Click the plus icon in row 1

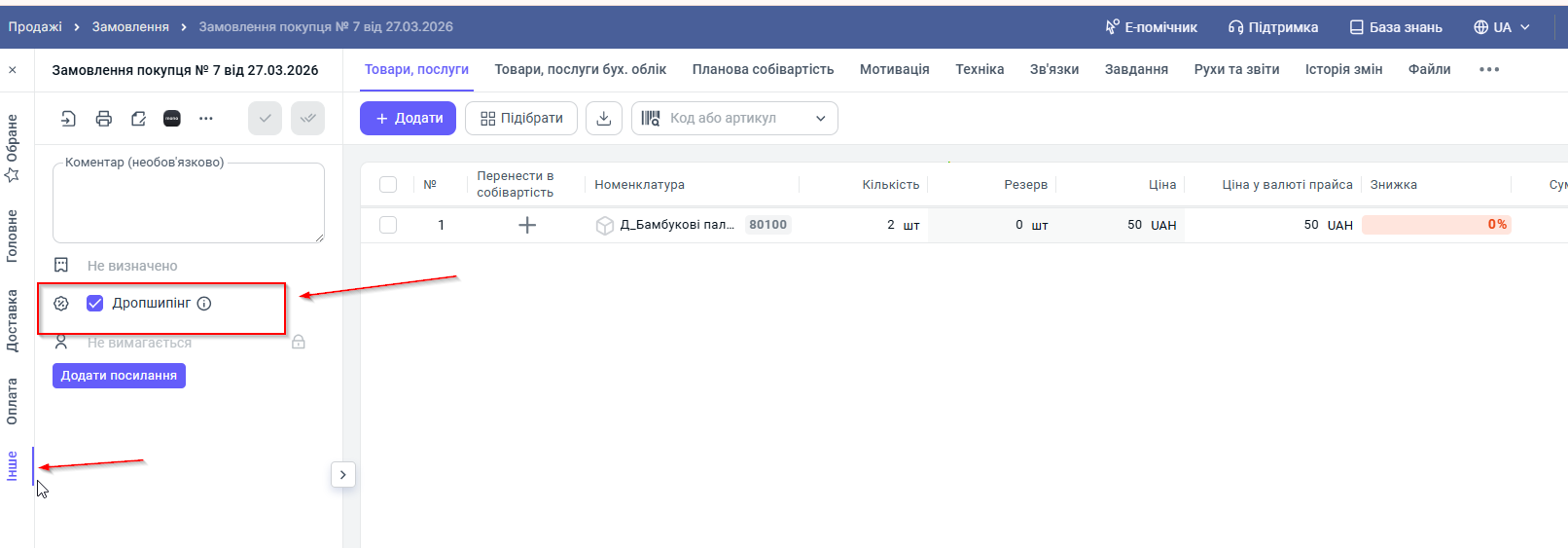527,225
